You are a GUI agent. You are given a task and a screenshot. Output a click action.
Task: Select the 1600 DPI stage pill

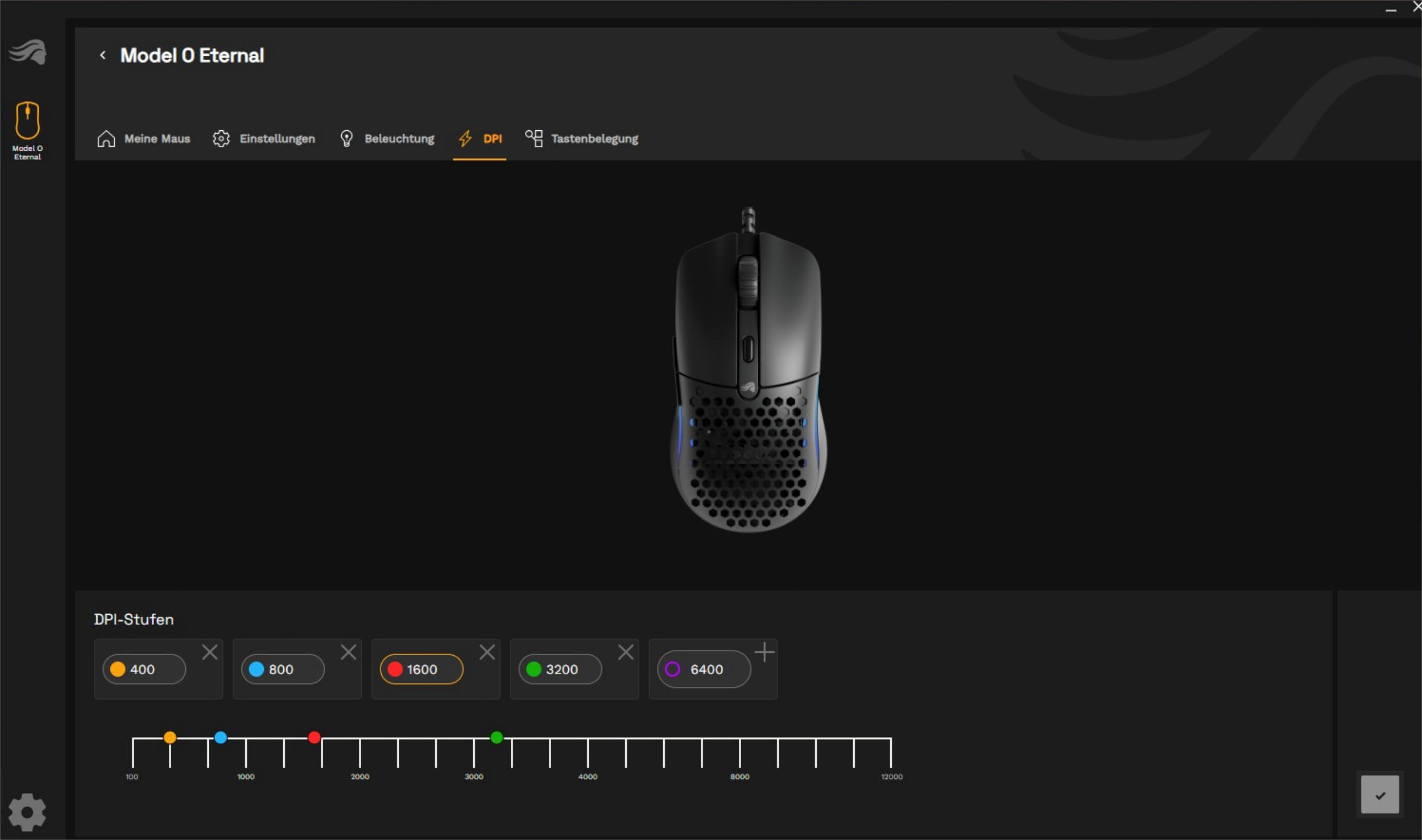[x=421, y=669]
